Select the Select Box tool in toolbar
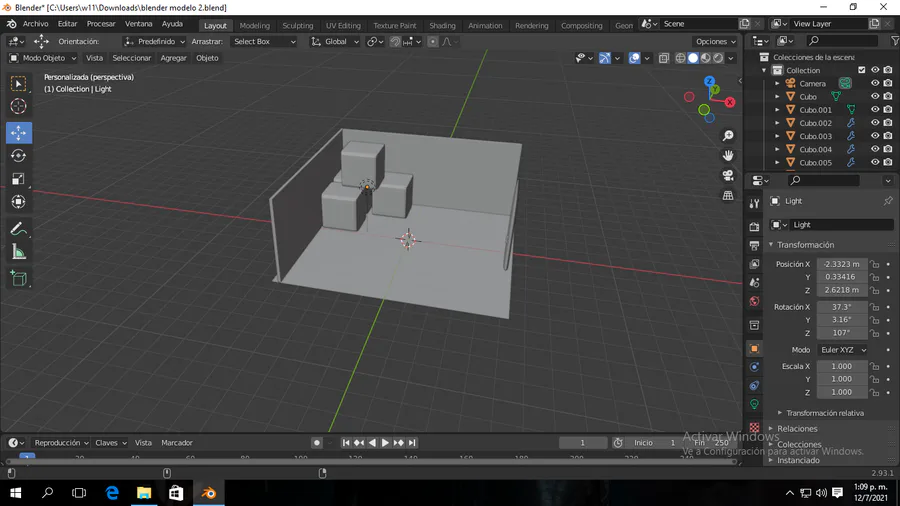Screen dimensions: 900x506 [x=18, y=84]
